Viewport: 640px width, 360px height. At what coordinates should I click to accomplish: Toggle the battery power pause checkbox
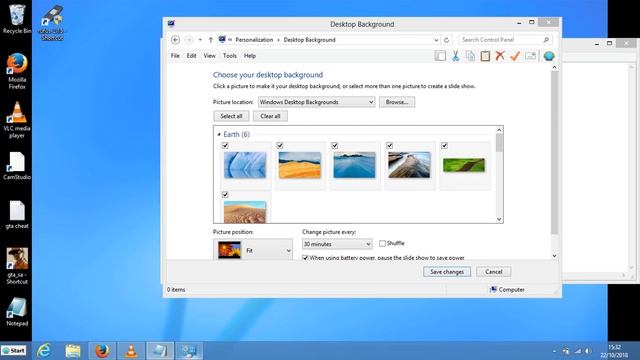coord(305,258)
